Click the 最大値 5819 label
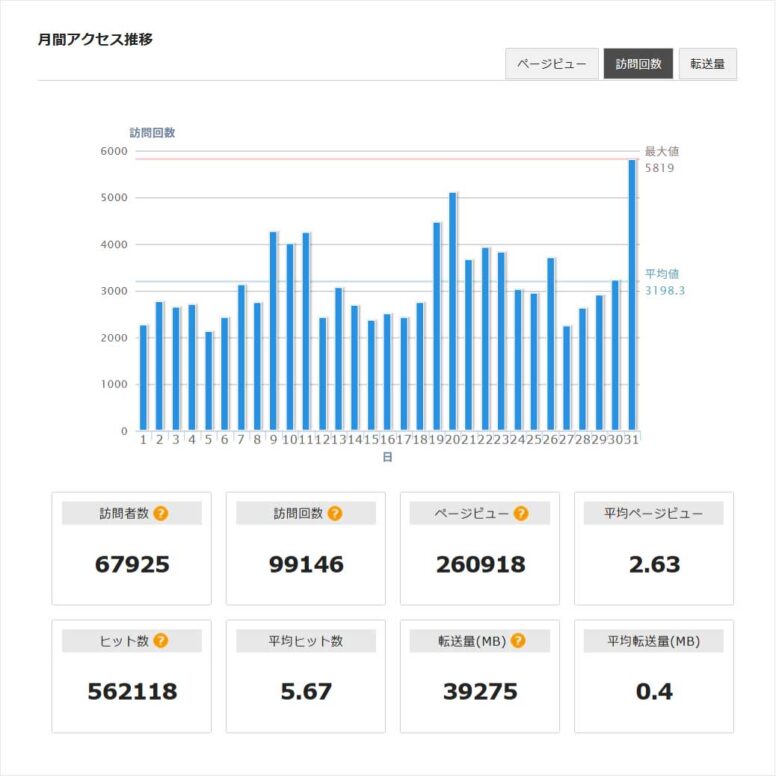The width and height of the screenshot is (776, 776). [659, 160]
